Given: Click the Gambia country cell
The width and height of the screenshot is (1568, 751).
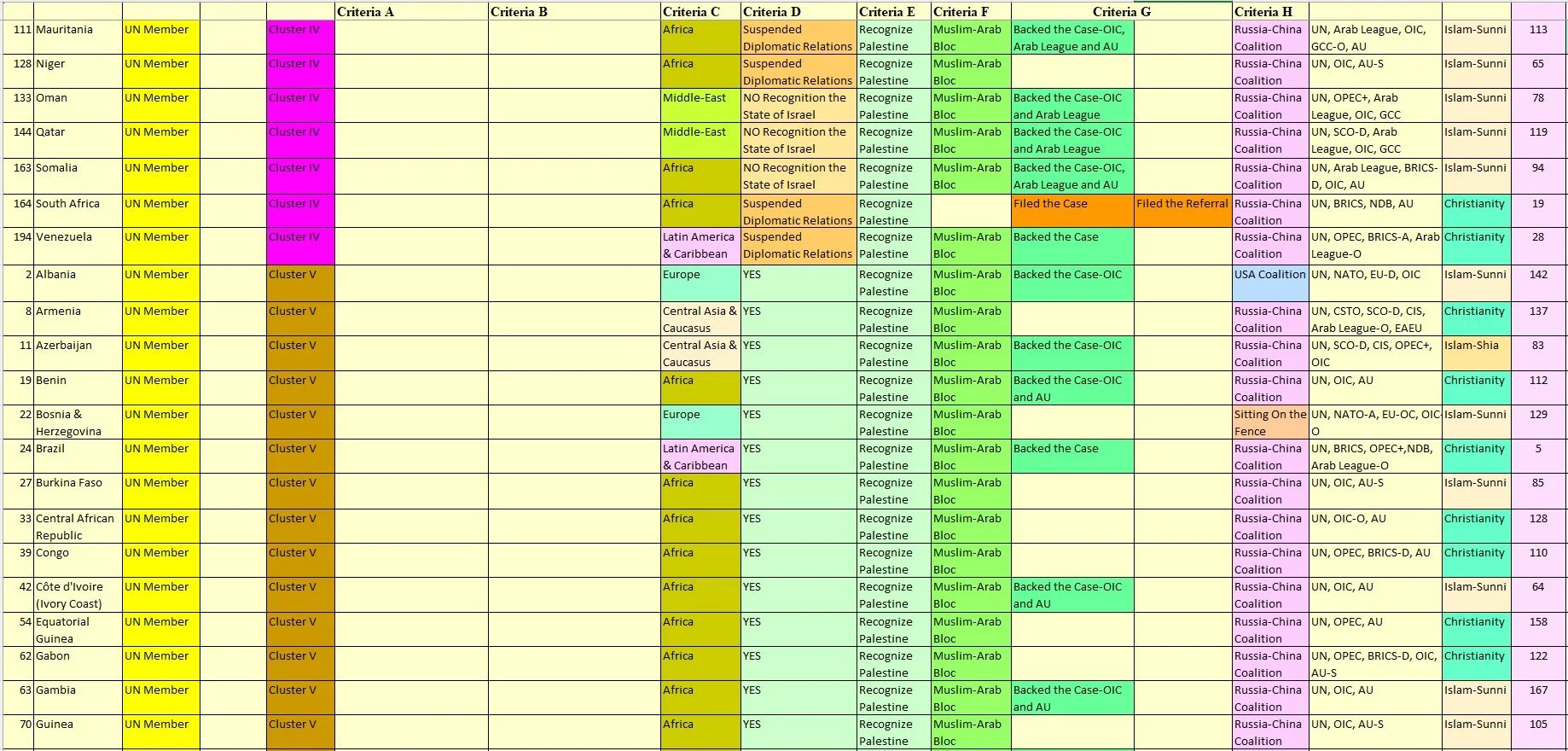Looking at the screenshot, I should pos(78,698).
